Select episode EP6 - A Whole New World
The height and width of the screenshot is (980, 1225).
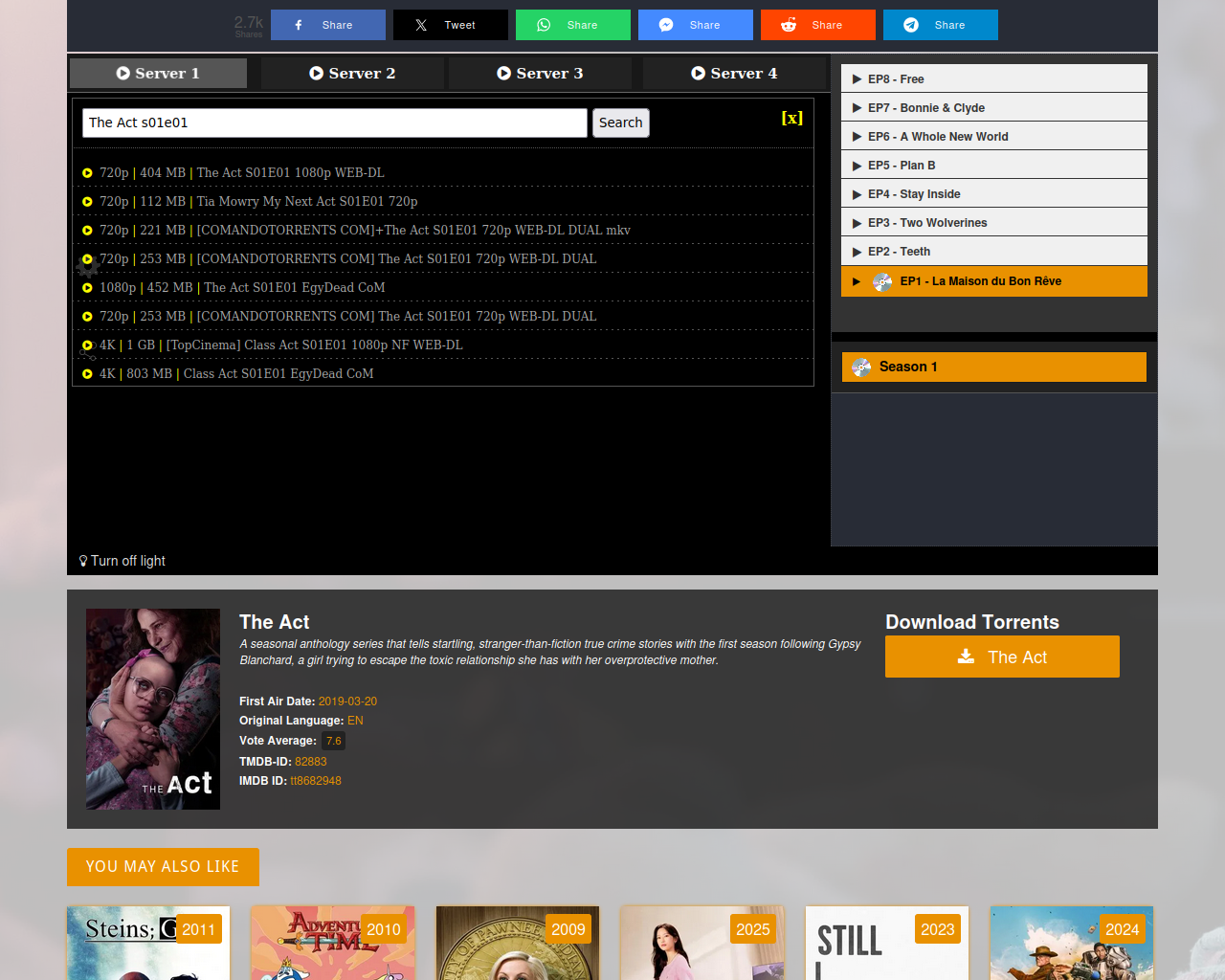click(x=994, y=136)
